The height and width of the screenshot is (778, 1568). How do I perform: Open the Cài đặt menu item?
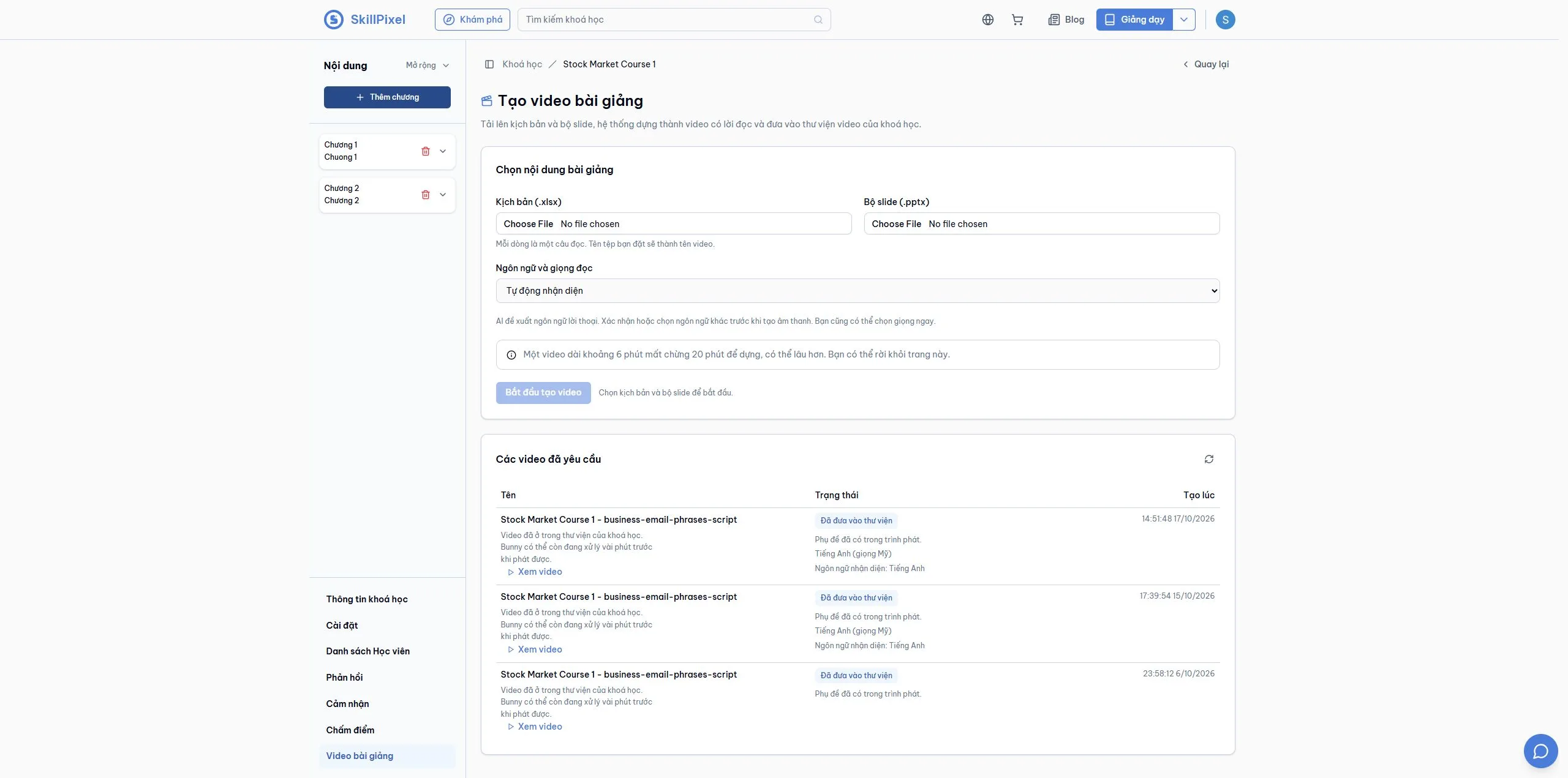click(x=342, y=626)
